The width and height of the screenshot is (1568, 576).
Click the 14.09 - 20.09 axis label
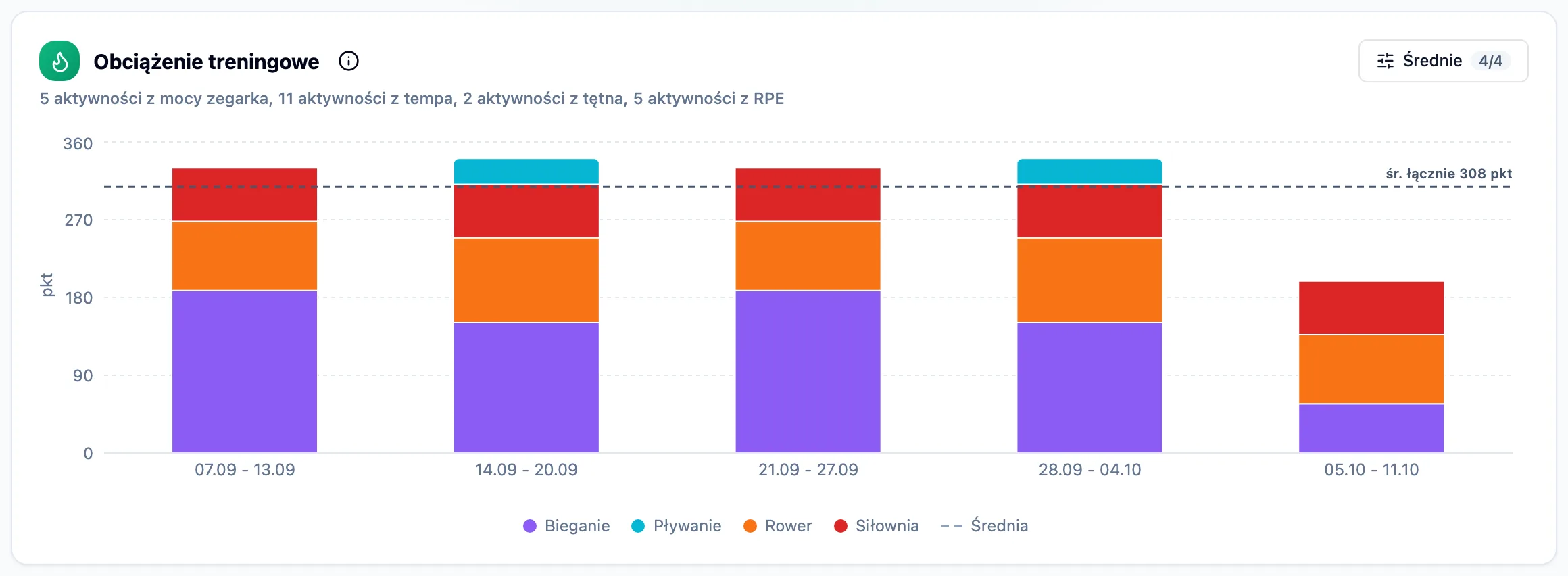(526, 470)
